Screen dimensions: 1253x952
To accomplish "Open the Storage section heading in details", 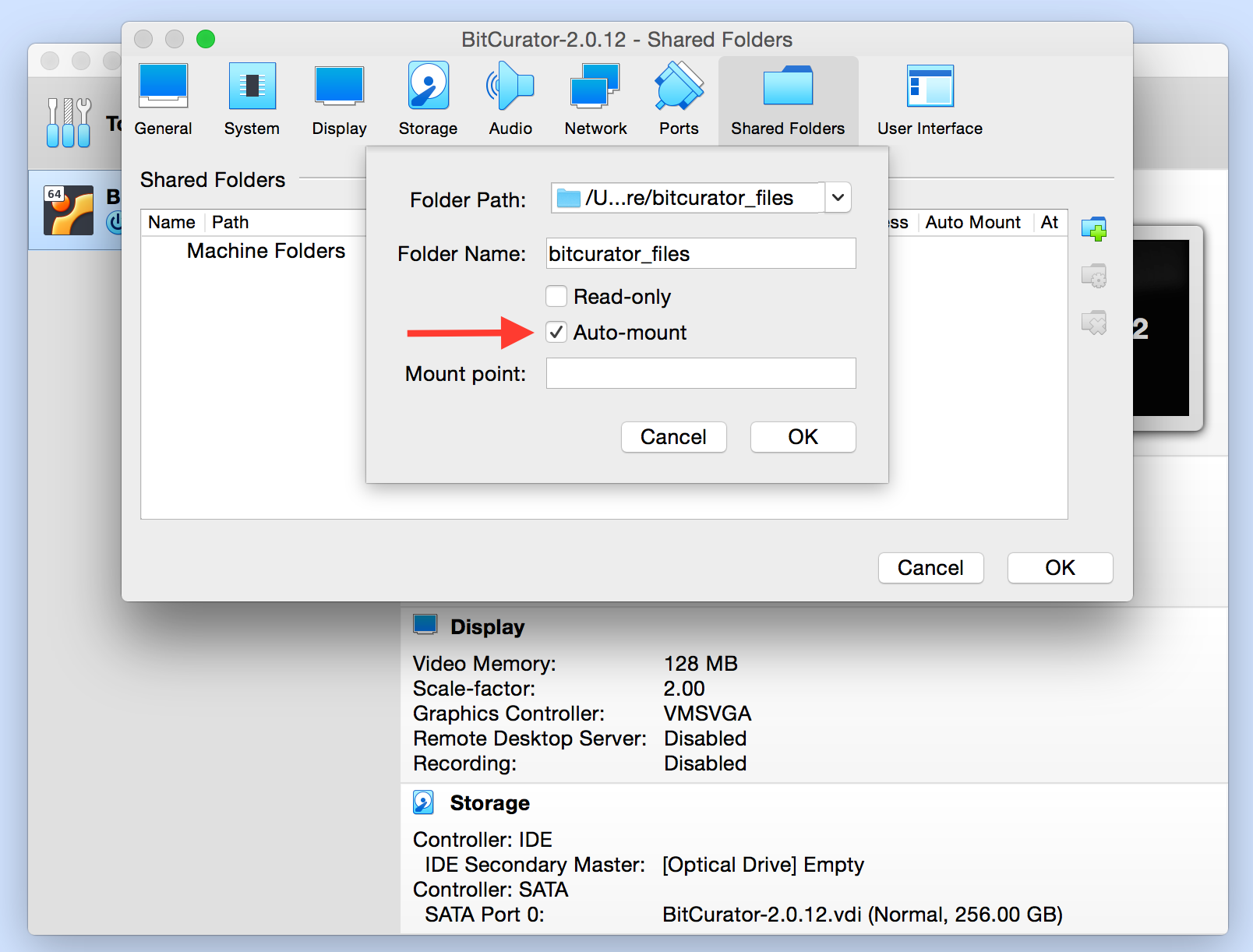I will [x=490, y=803].
